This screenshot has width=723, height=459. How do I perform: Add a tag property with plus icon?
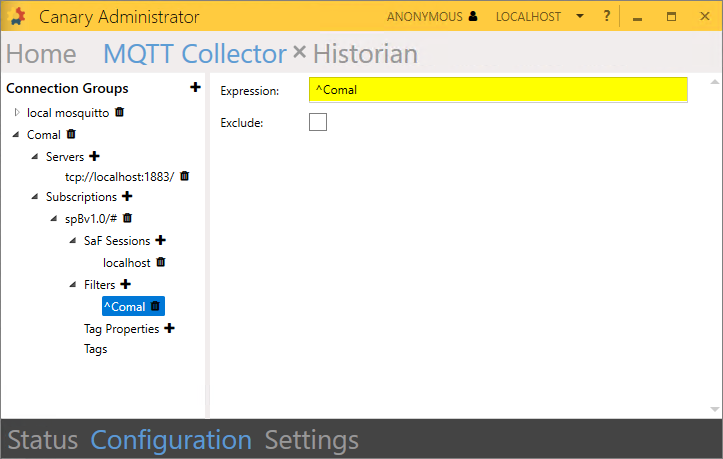pos(169,328)
